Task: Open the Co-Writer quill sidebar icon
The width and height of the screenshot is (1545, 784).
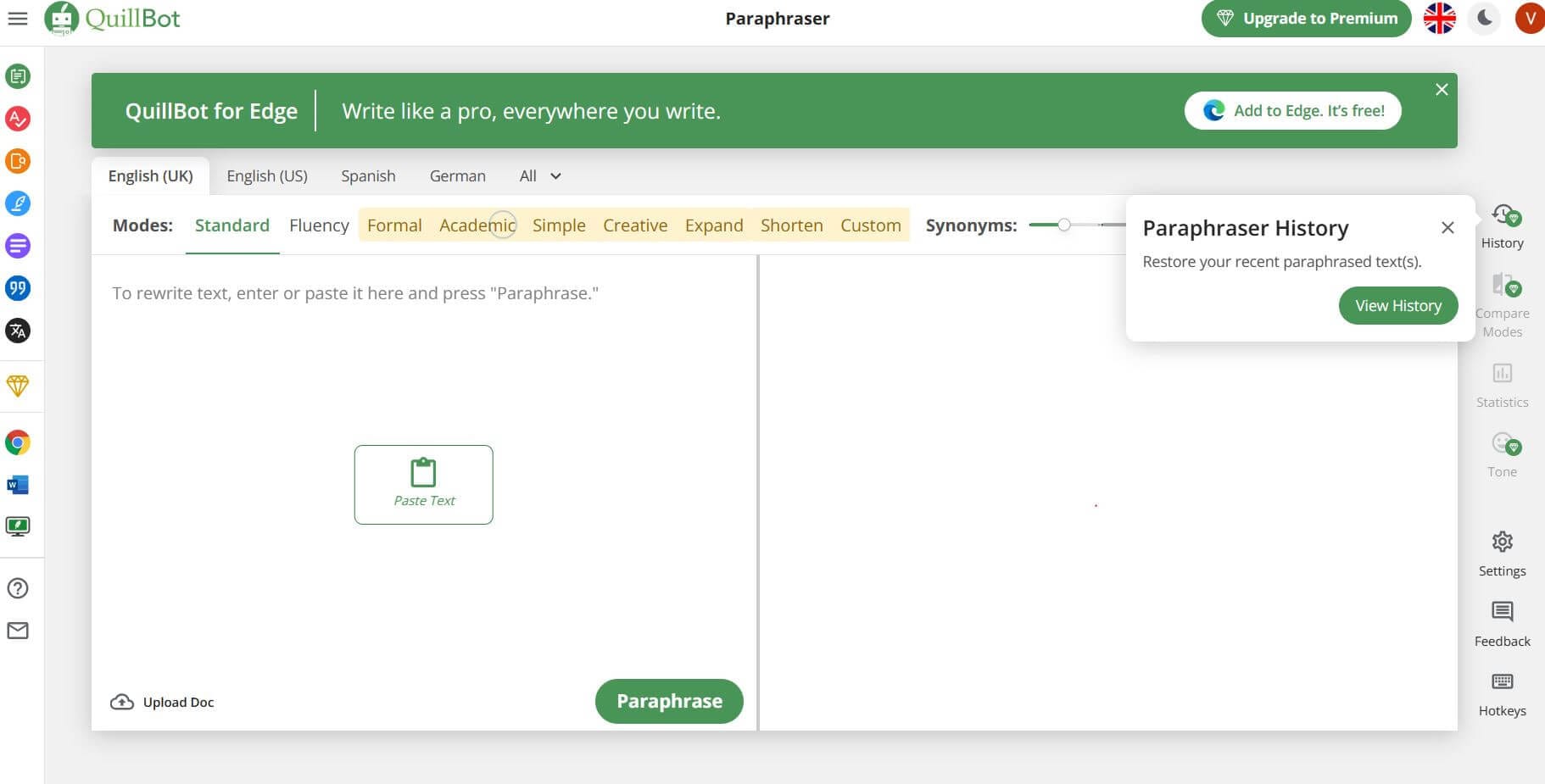Action: coord(18,203)
